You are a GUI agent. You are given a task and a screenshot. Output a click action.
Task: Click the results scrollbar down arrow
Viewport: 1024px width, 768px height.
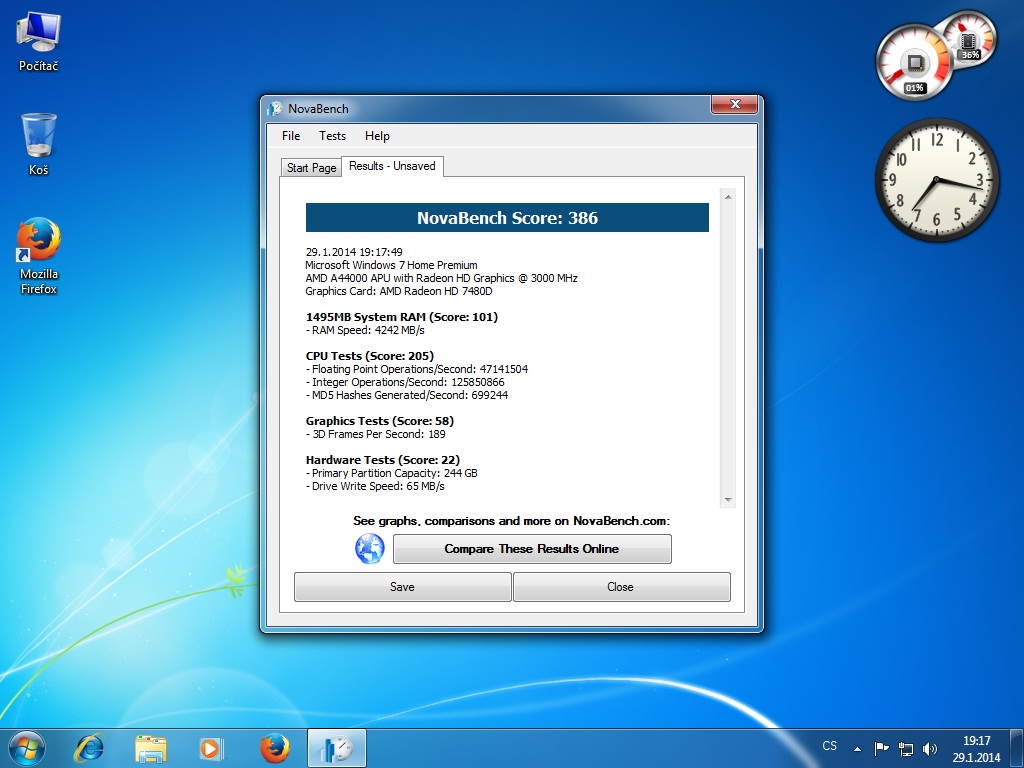pyautogui.click(x=728, y=500)
